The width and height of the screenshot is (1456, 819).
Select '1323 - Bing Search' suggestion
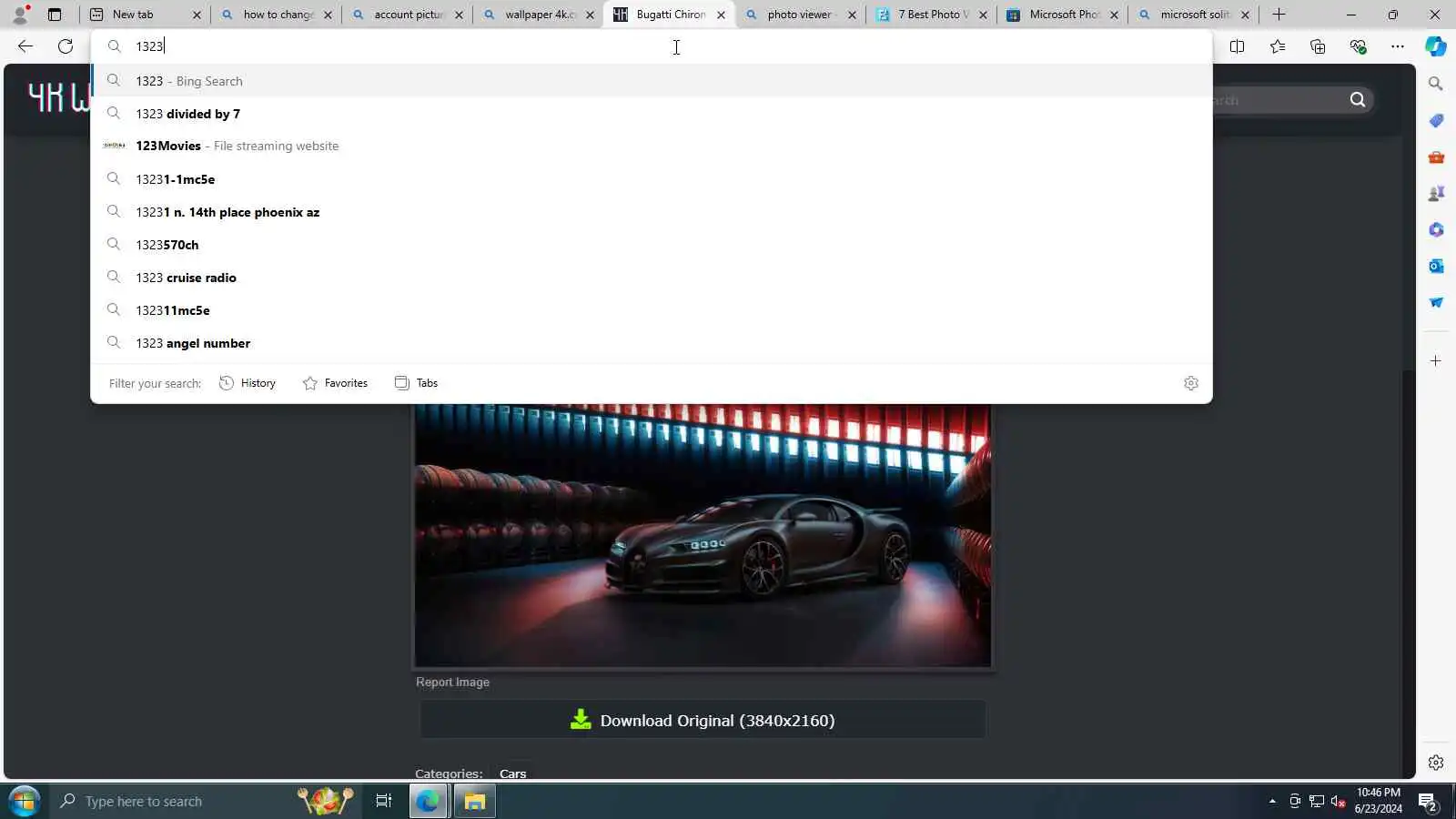(652, 81)
